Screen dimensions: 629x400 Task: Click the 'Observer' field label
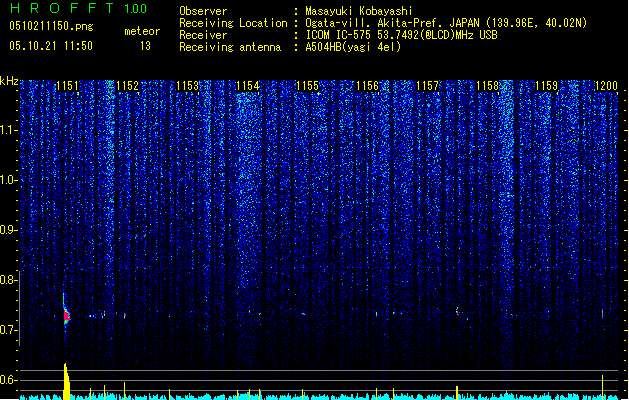(203, 11)
